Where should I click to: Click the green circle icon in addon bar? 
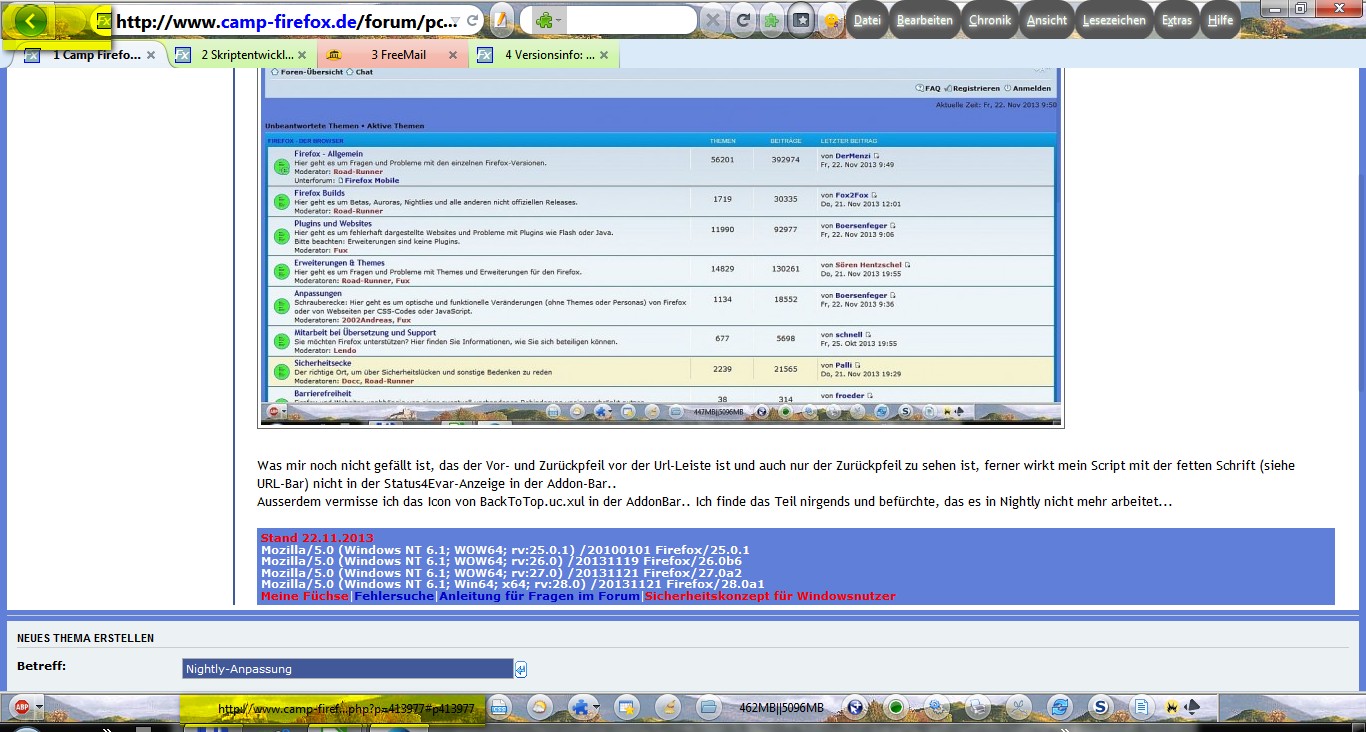(895, 707)
